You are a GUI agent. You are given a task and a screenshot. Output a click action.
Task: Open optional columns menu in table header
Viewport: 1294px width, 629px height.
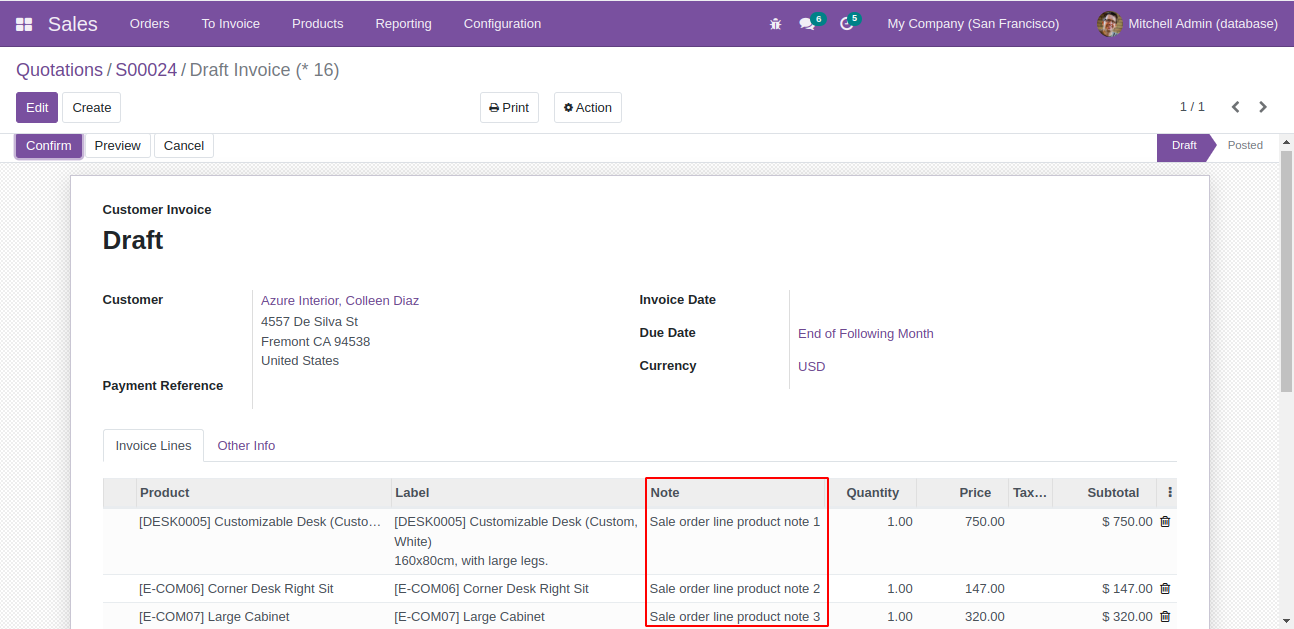[1170, 493]
